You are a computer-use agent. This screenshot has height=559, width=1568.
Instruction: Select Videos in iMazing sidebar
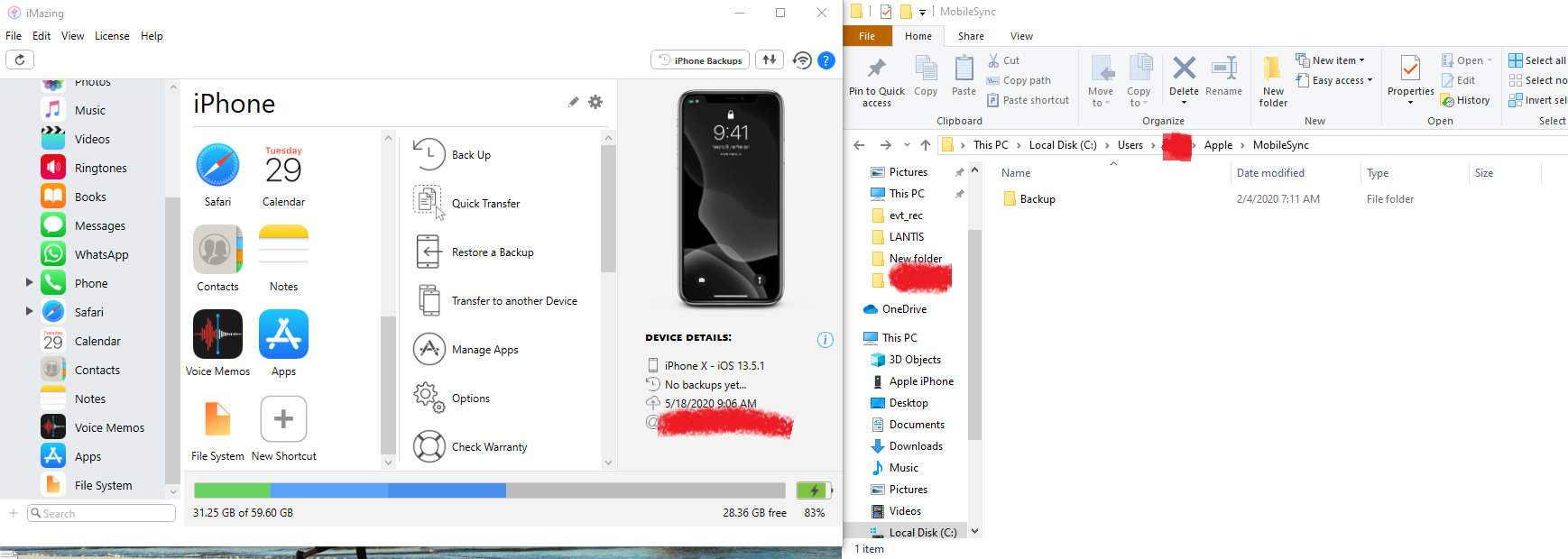[92, 139]
